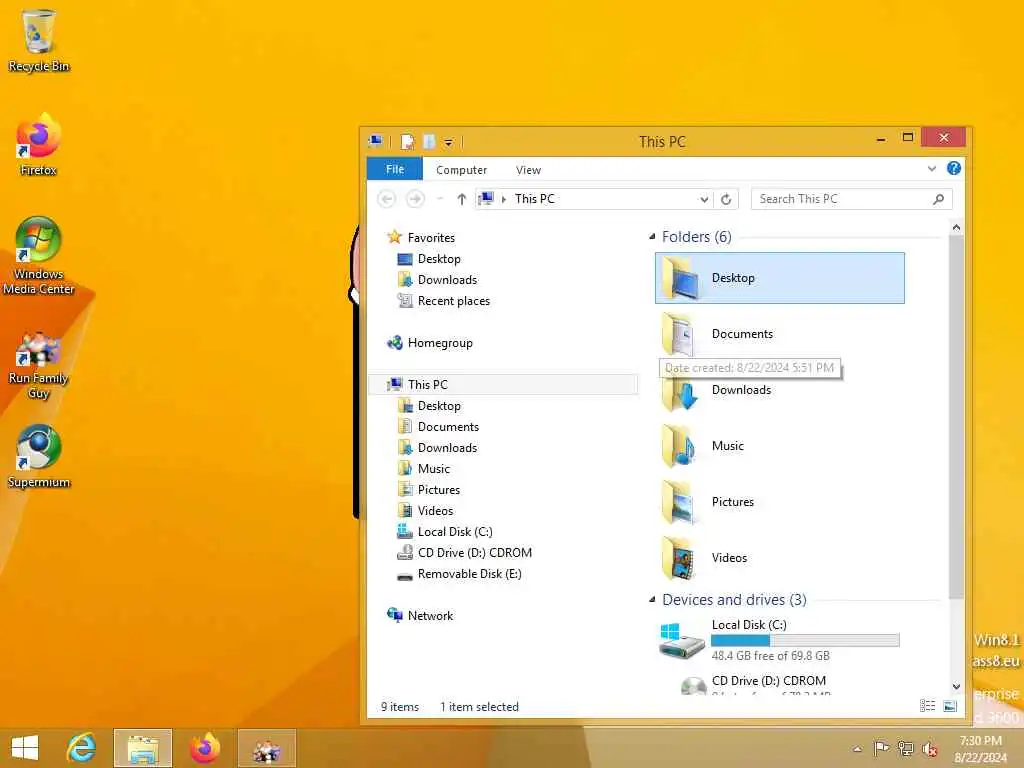
Task: Open the Windows Start button
Action: coord(25,748)
